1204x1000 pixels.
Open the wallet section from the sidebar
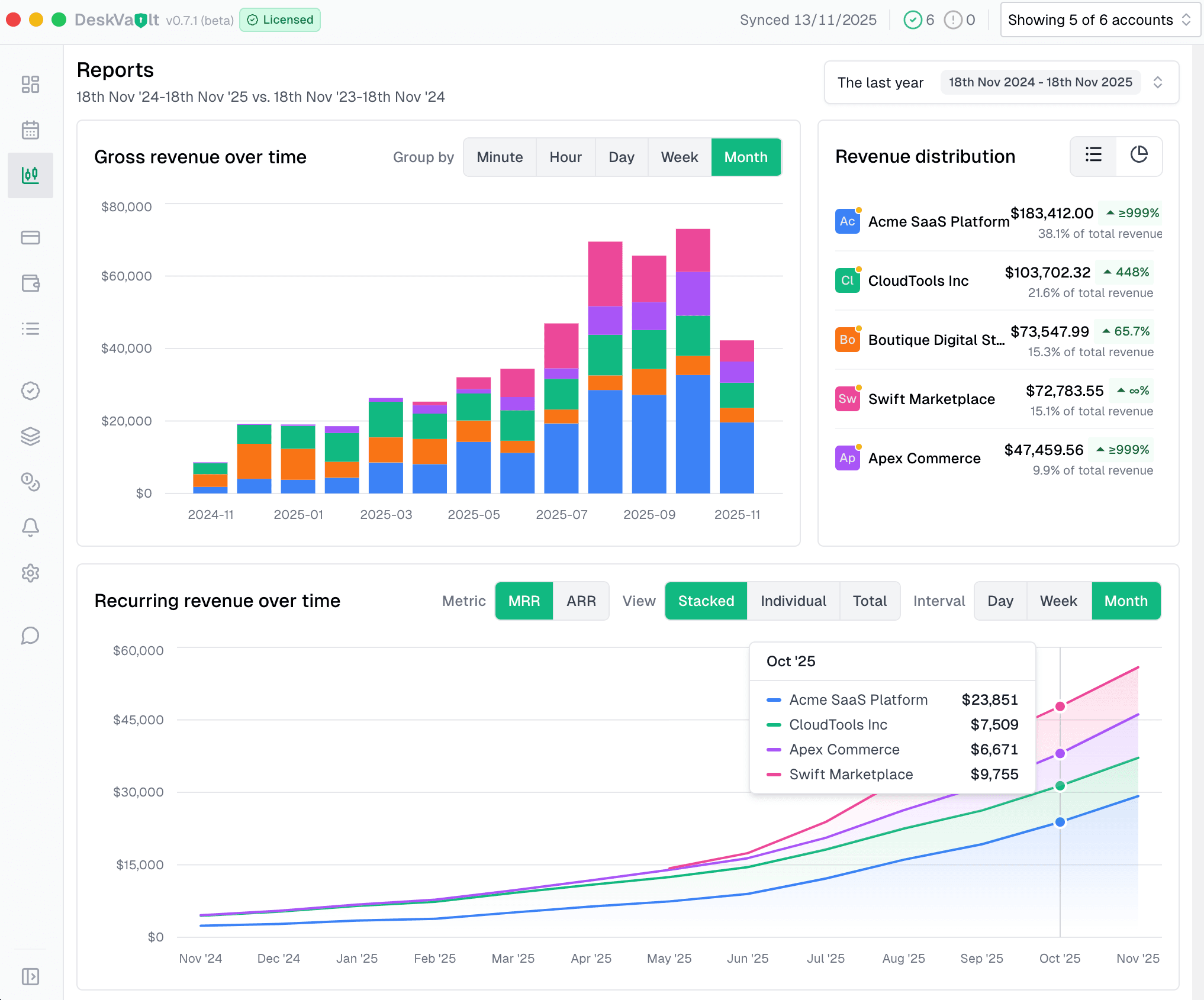click(x=30, y=283)
